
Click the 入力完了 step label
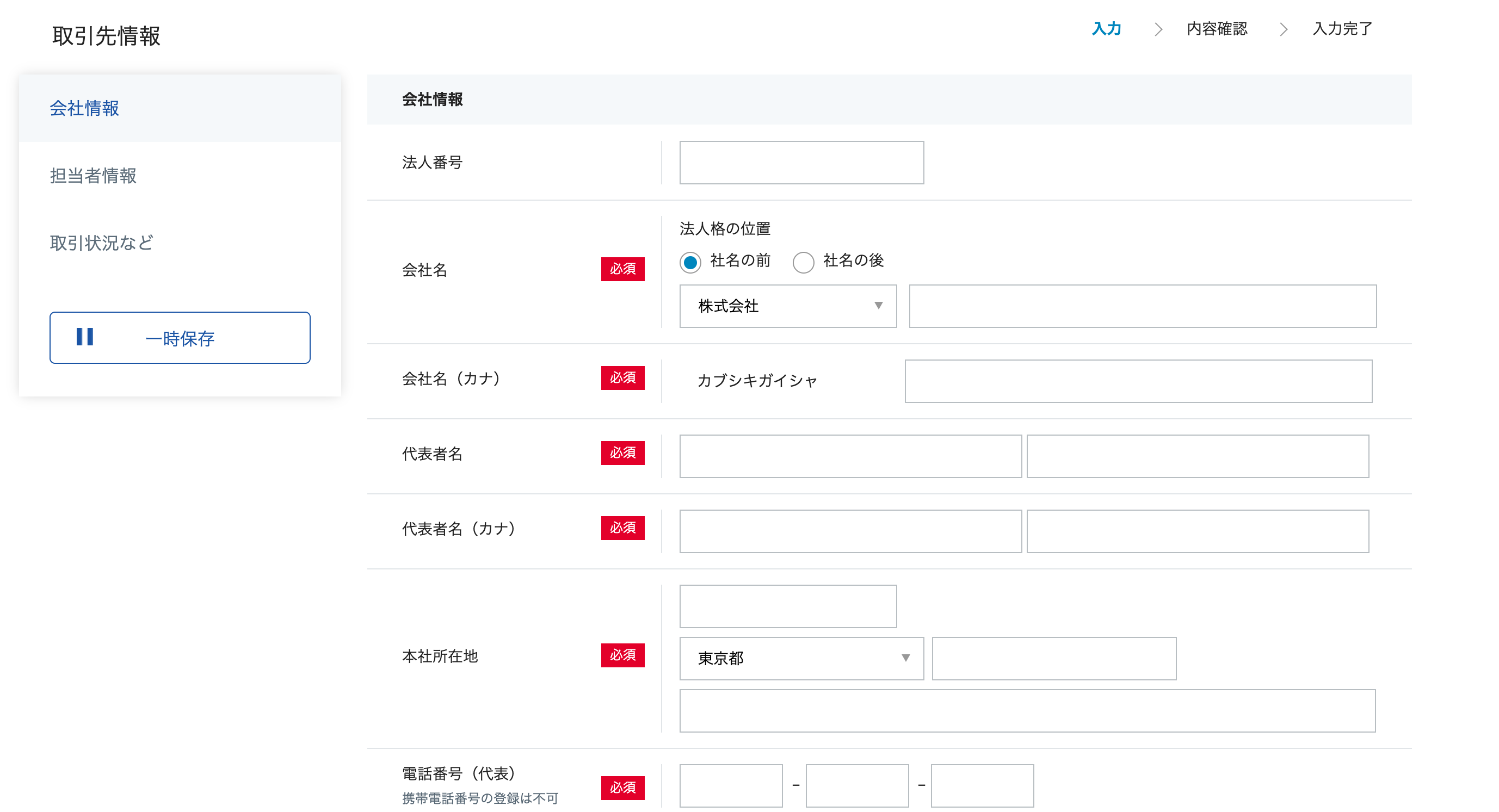(1342, 28)
